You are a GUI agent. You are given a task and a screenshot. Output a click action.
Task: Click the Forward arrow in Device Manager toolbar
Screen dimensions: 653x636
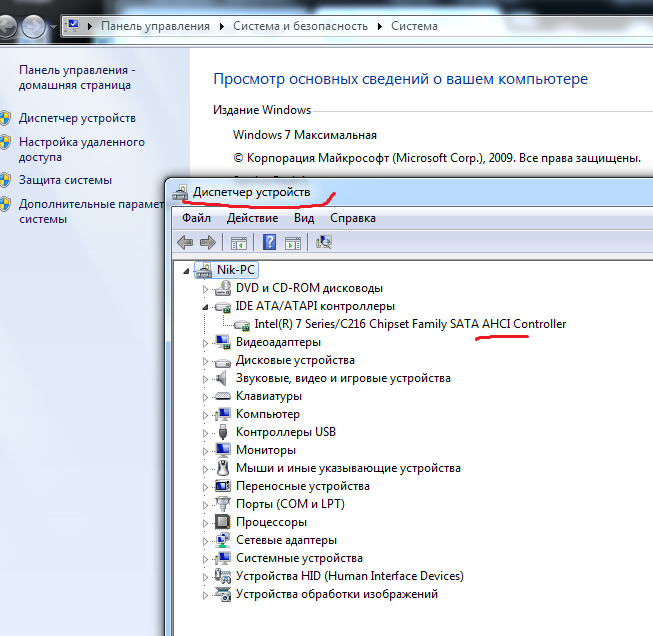tap(208, 242)
